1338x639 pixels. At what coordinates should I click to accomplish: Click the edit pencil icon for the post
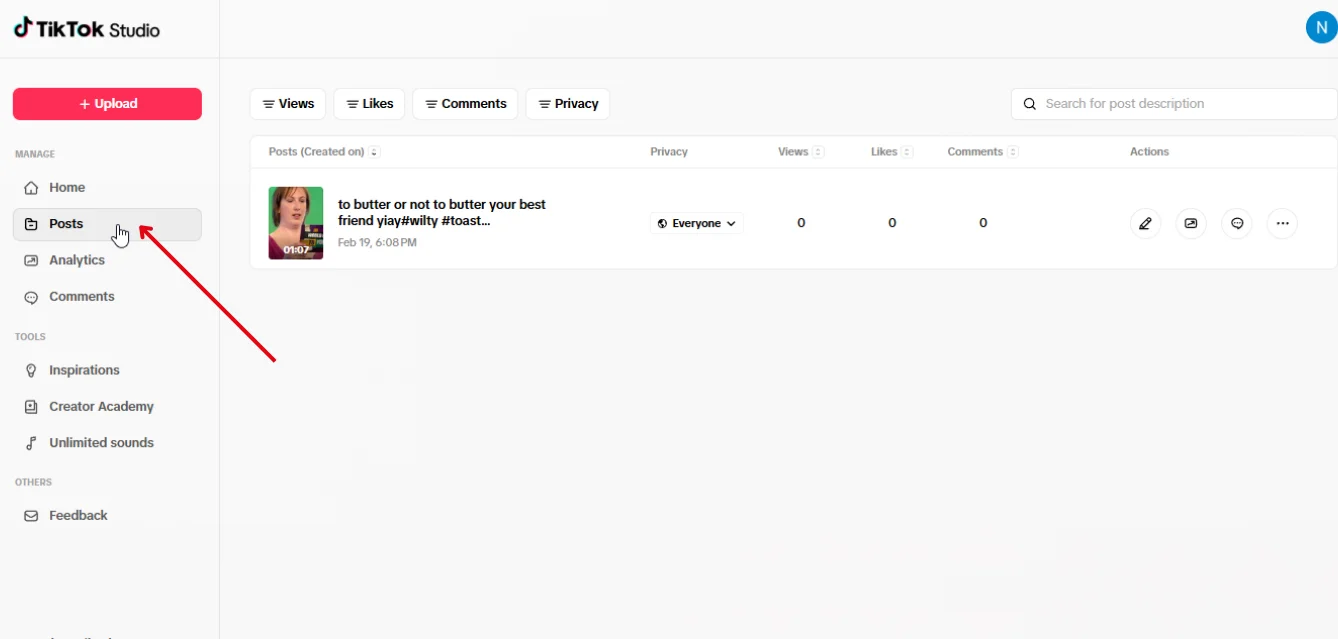pyautogui.click(x=1145, y=223)
